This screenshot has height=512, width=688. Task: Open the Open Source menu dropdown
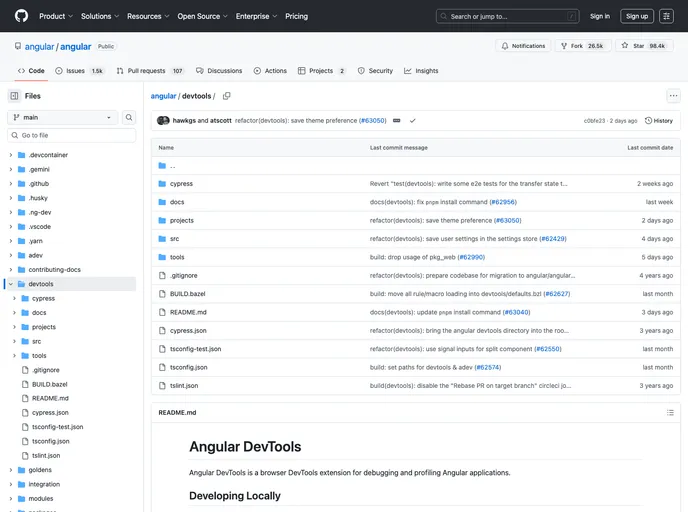tap(202, 16)
